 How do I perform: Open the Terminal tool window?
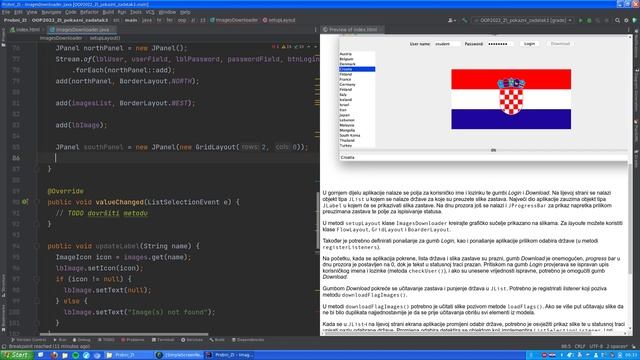pyautogui.click(x=163, y=340)
